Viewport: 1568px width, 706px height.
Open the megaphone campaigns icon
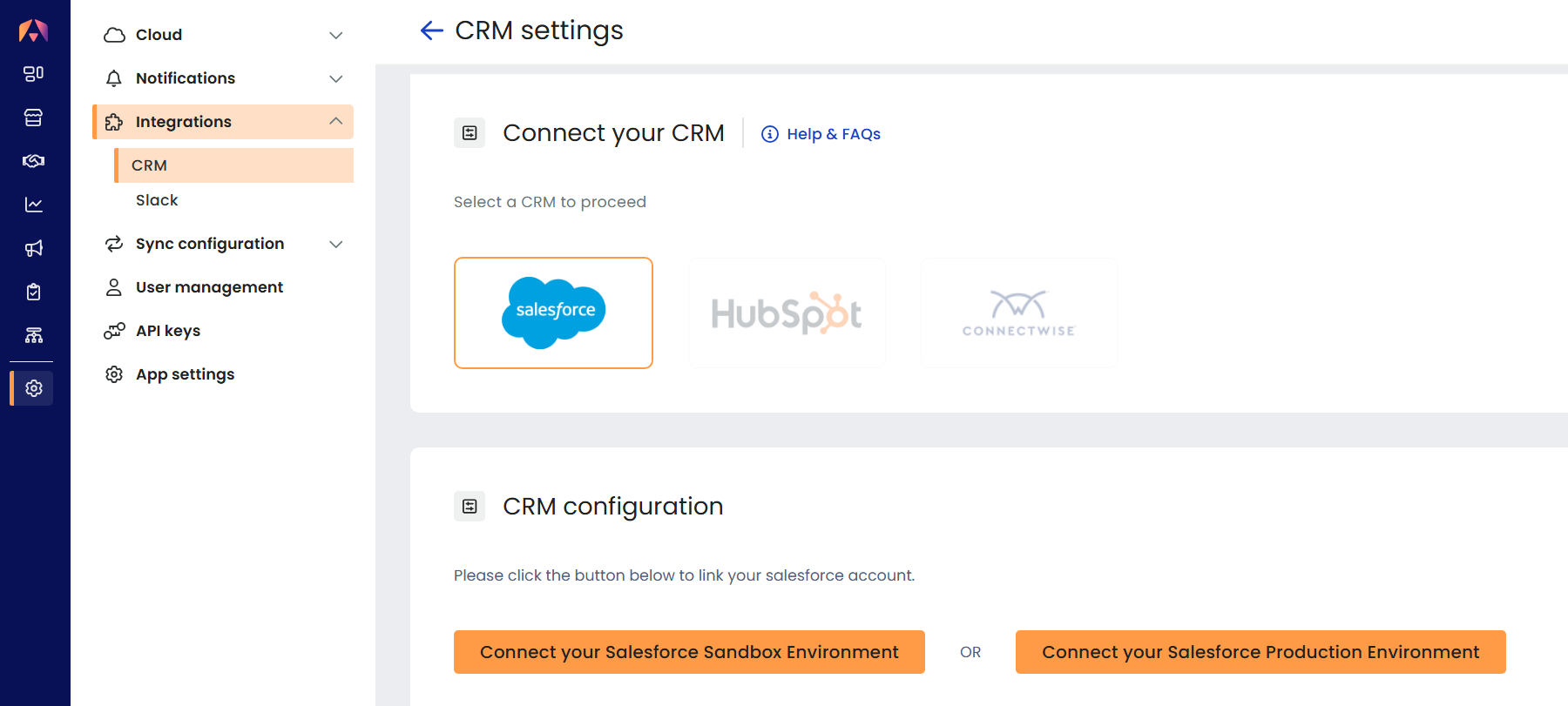[33, 248]
